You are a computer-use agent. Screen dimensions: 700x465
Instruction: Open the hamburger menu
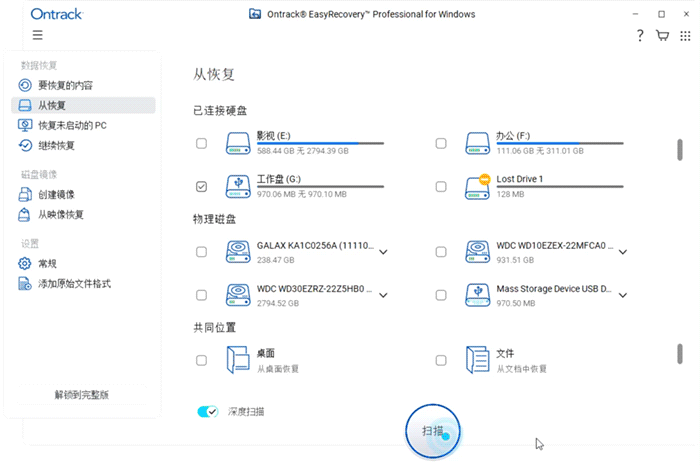point(38,35)
